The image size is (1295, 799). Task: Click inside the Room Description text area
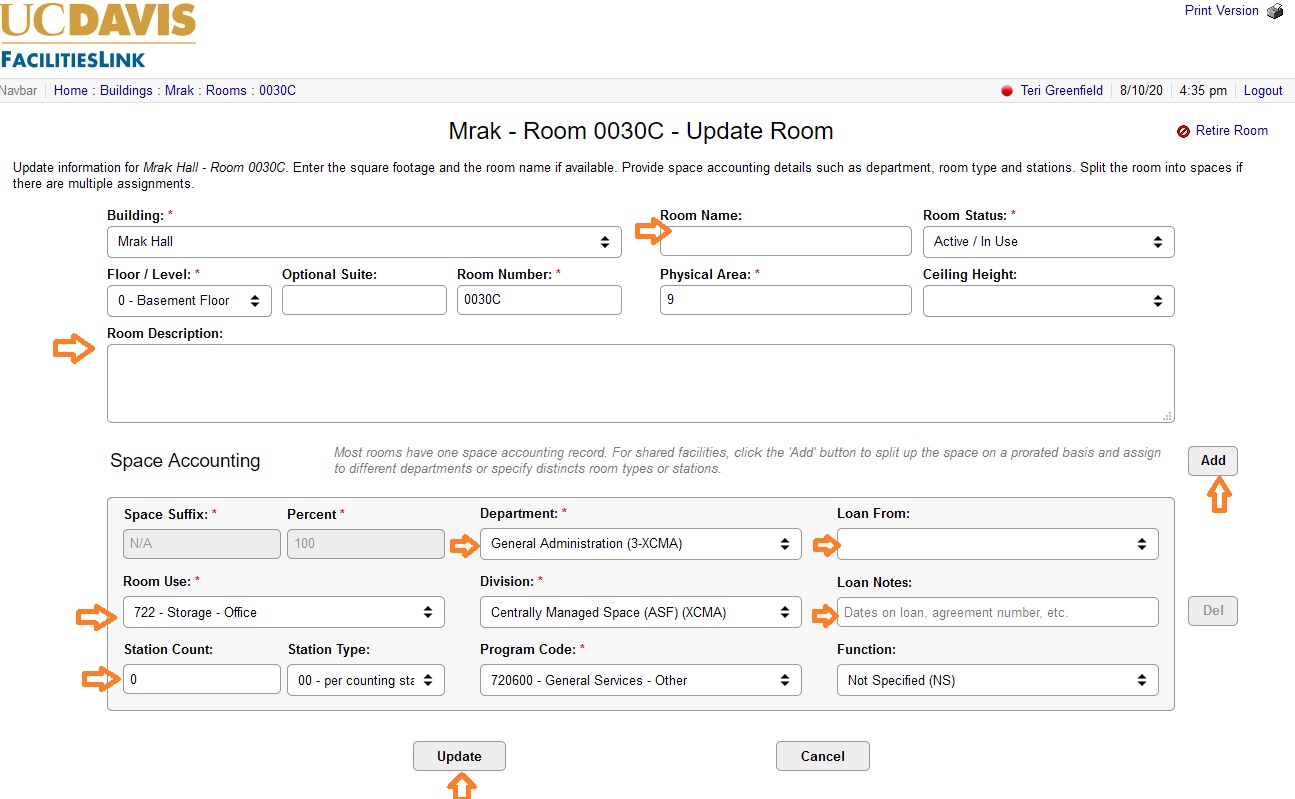640,381
